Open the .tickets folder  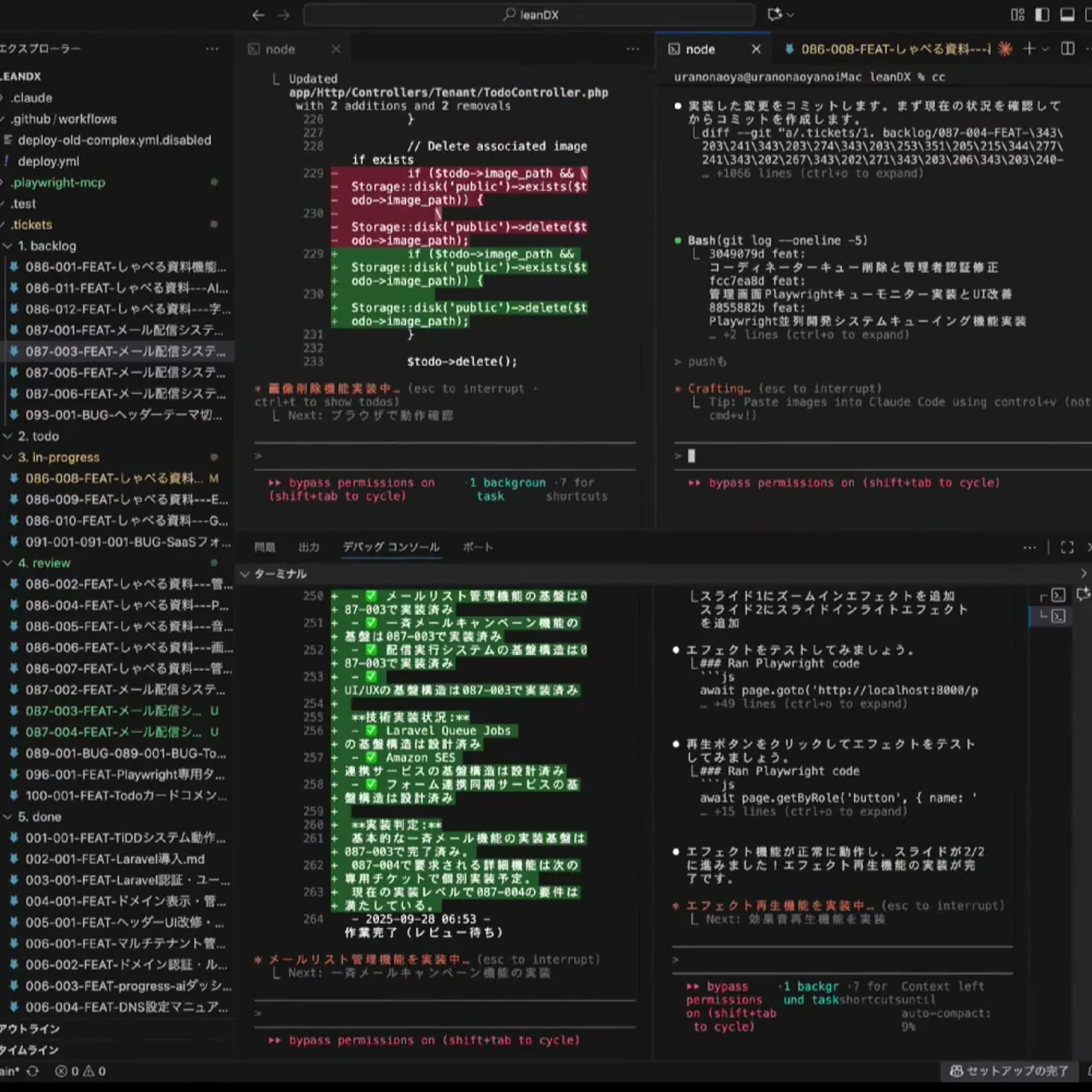[x=32, y=224]
